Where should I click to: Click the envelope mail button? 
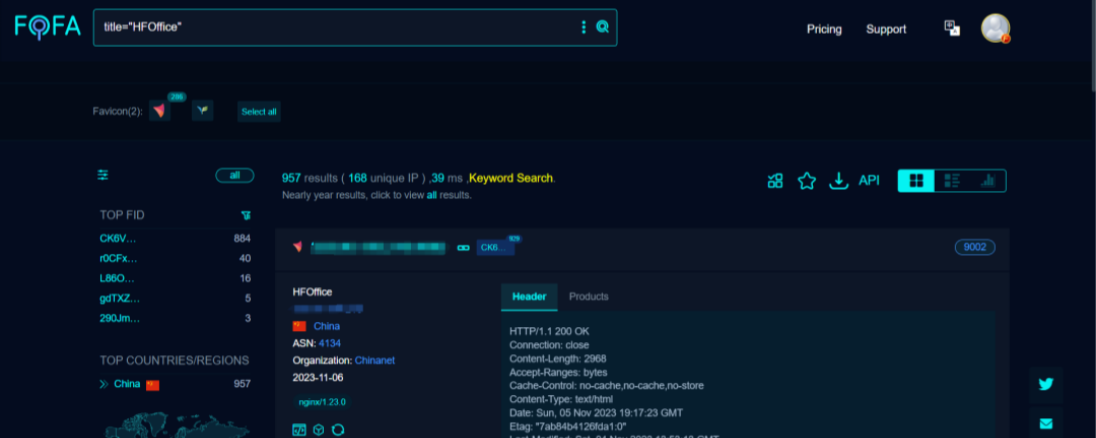coord(1046,423)
